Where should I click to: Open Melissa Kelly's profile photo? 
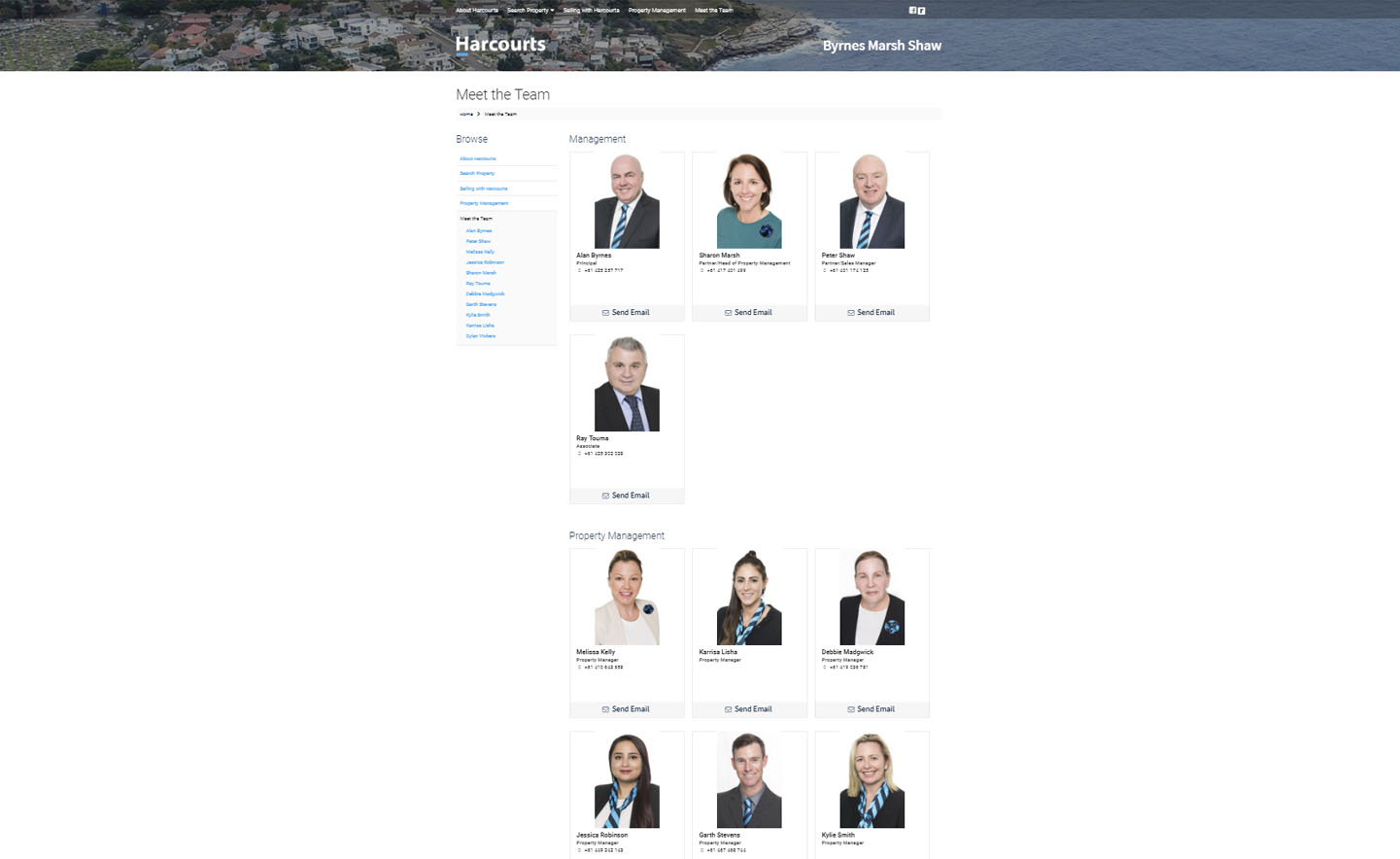coord(627,597)
